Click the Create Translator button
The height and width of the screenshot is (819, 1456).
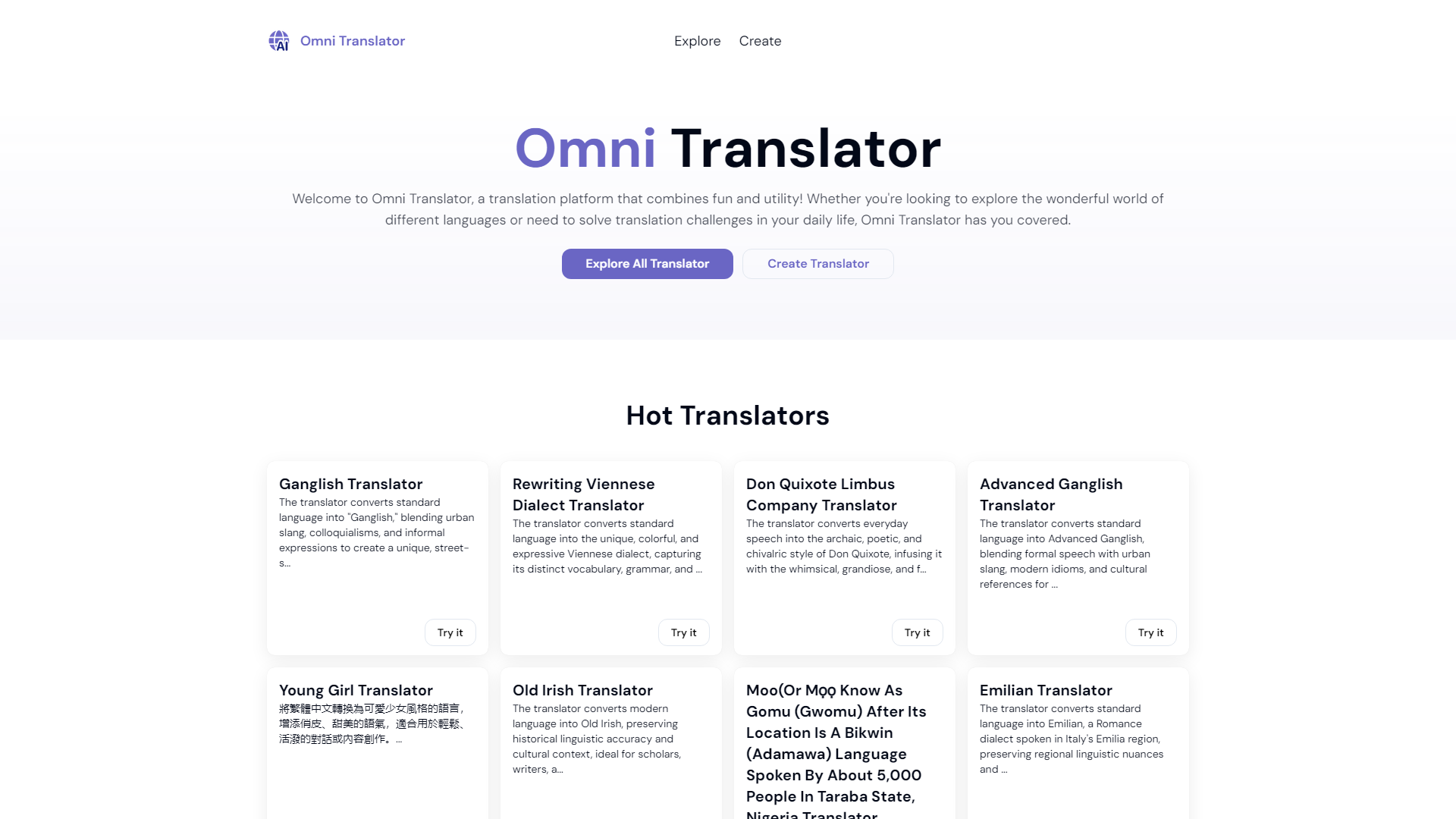pos(818,263)
